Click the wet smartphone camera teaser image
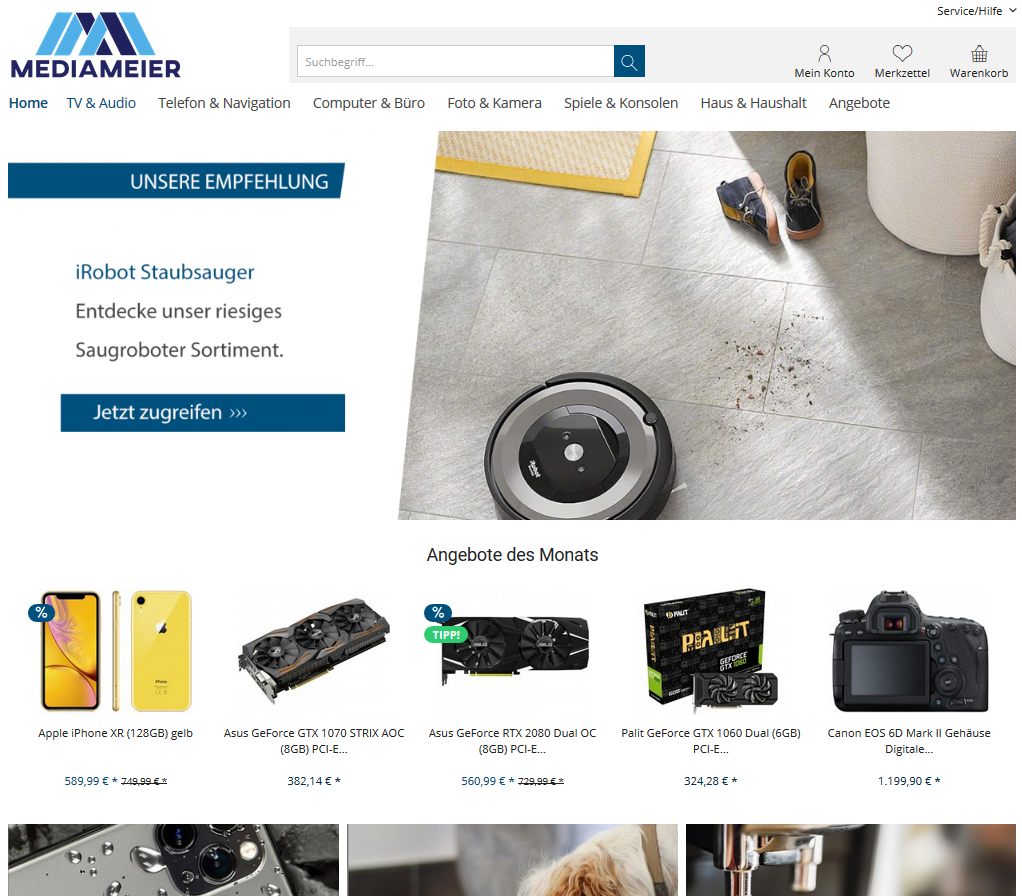The image size is (1022, 896). pyautogui.click(x=173, y=860)
